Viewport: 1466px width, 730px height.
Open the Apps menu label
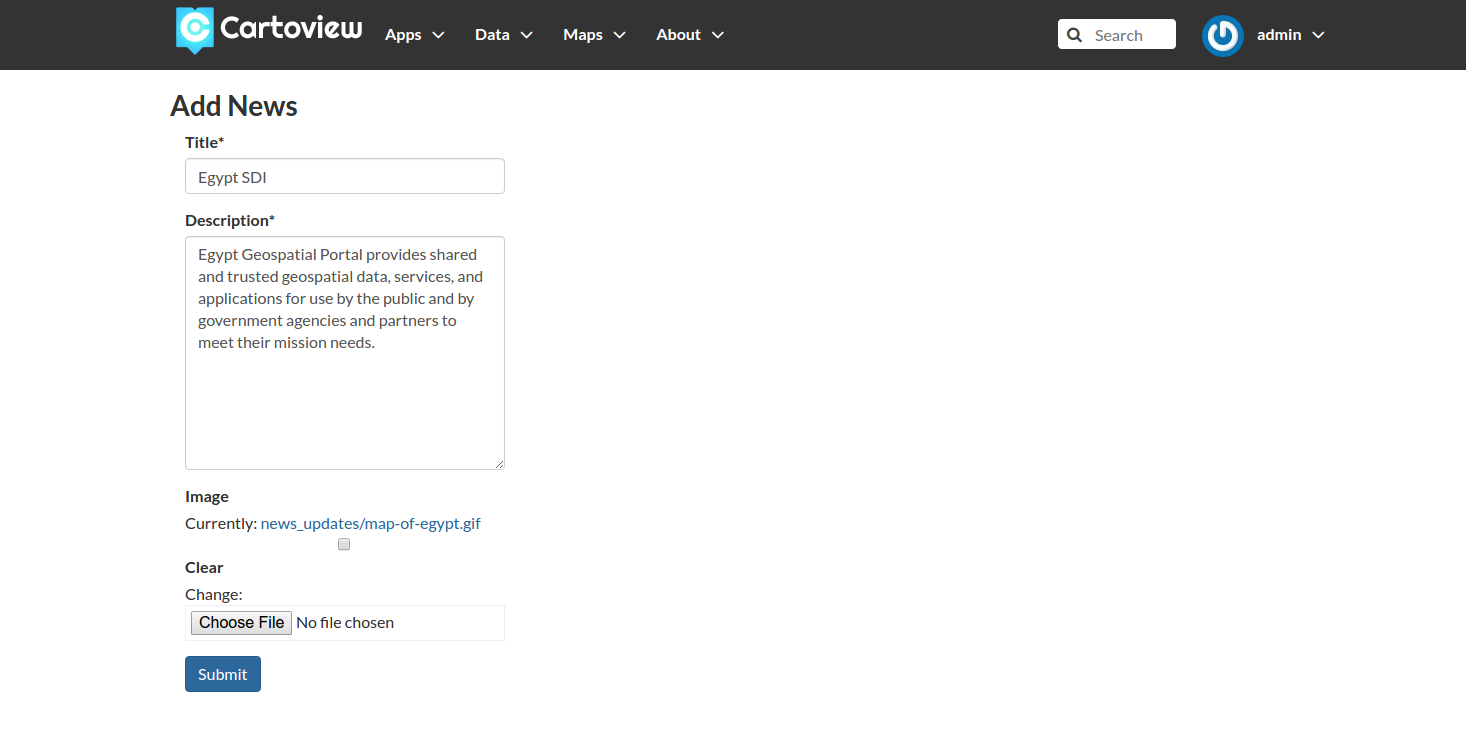[403, 35]
